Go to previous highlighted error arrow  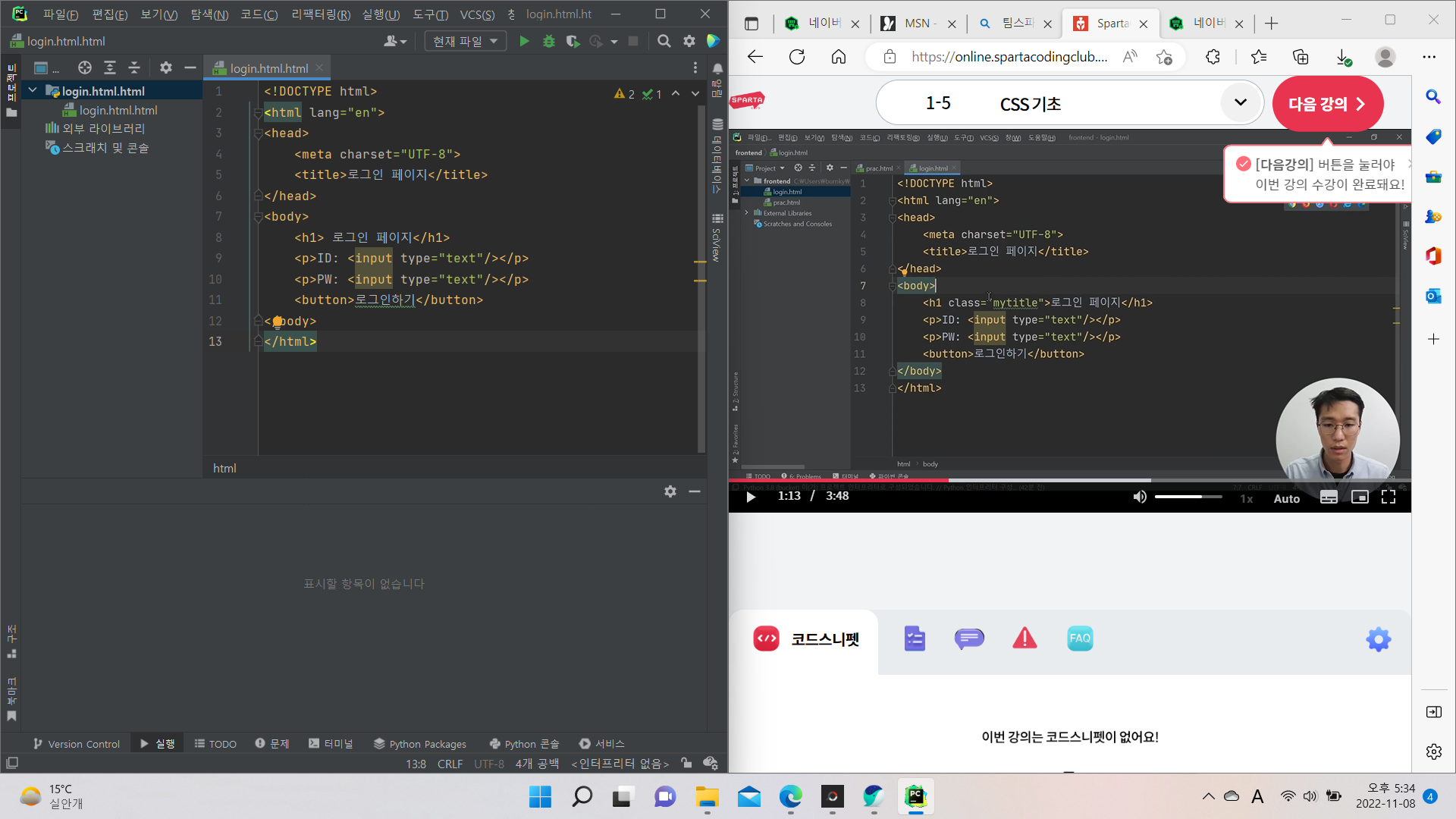pyautogui.click(x=676, y=94)
